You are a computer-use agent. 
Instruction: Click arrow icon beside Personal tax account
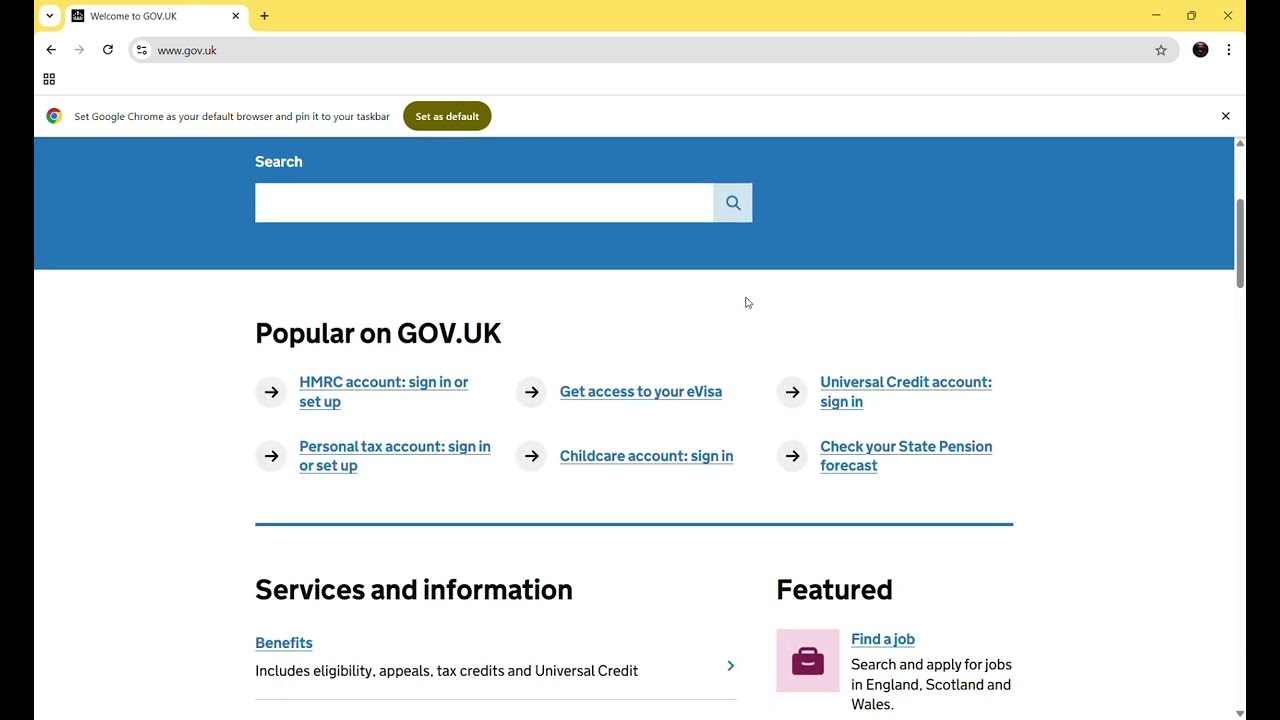pos(271,456)
